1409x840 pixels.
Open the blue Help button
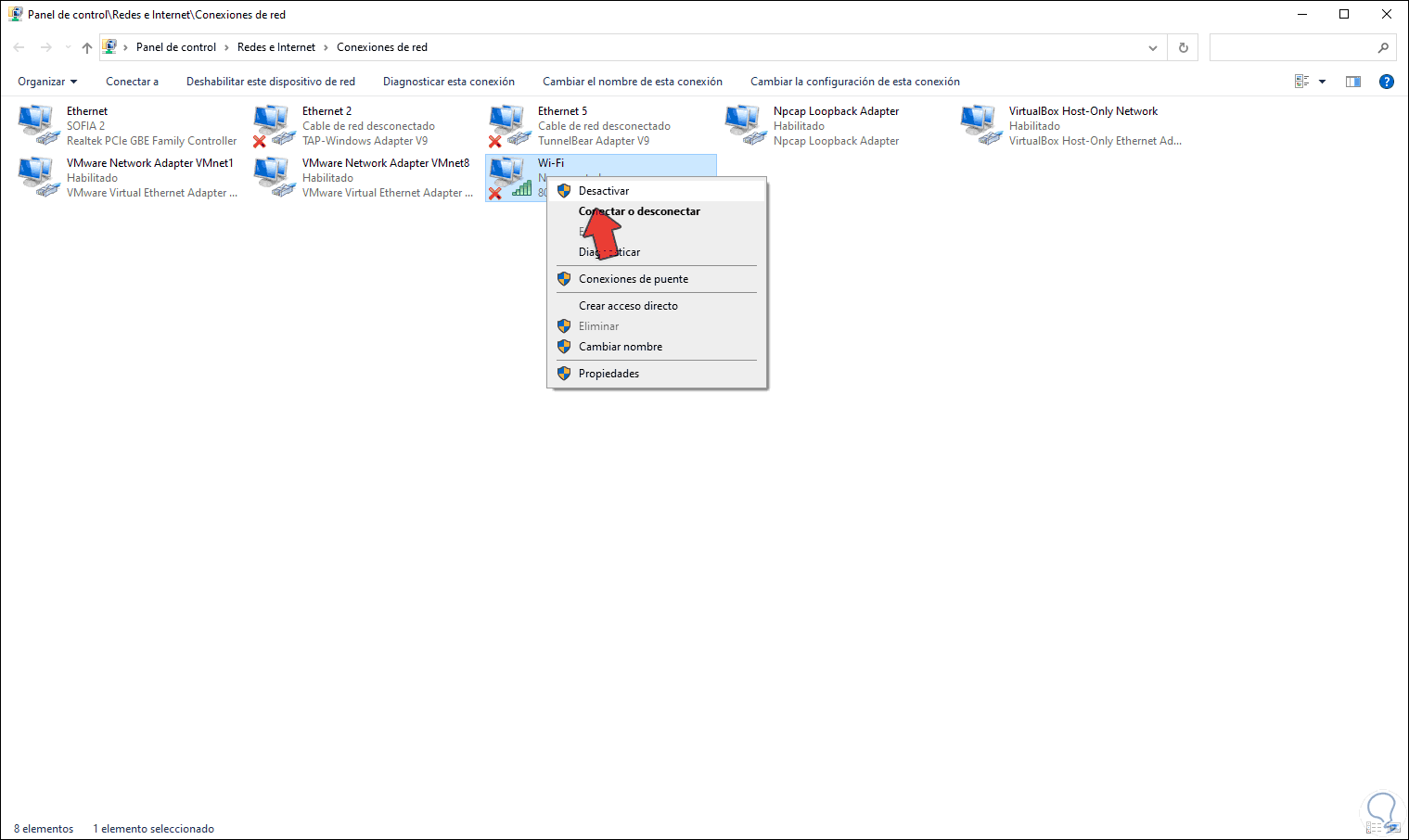click(x=1387, y=82)
